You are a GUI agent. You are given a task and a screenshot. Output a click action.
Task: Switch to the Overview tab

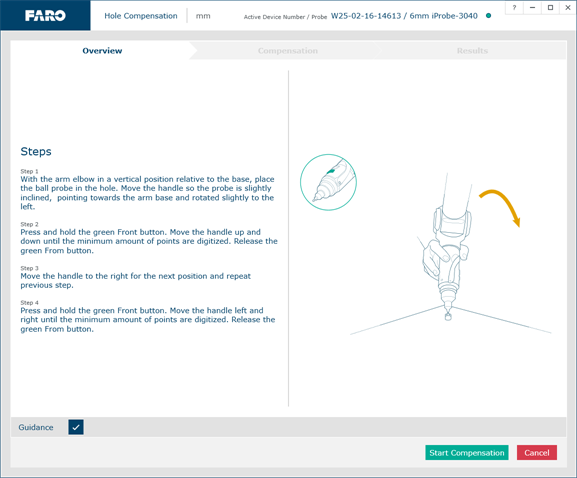point(102,51)
